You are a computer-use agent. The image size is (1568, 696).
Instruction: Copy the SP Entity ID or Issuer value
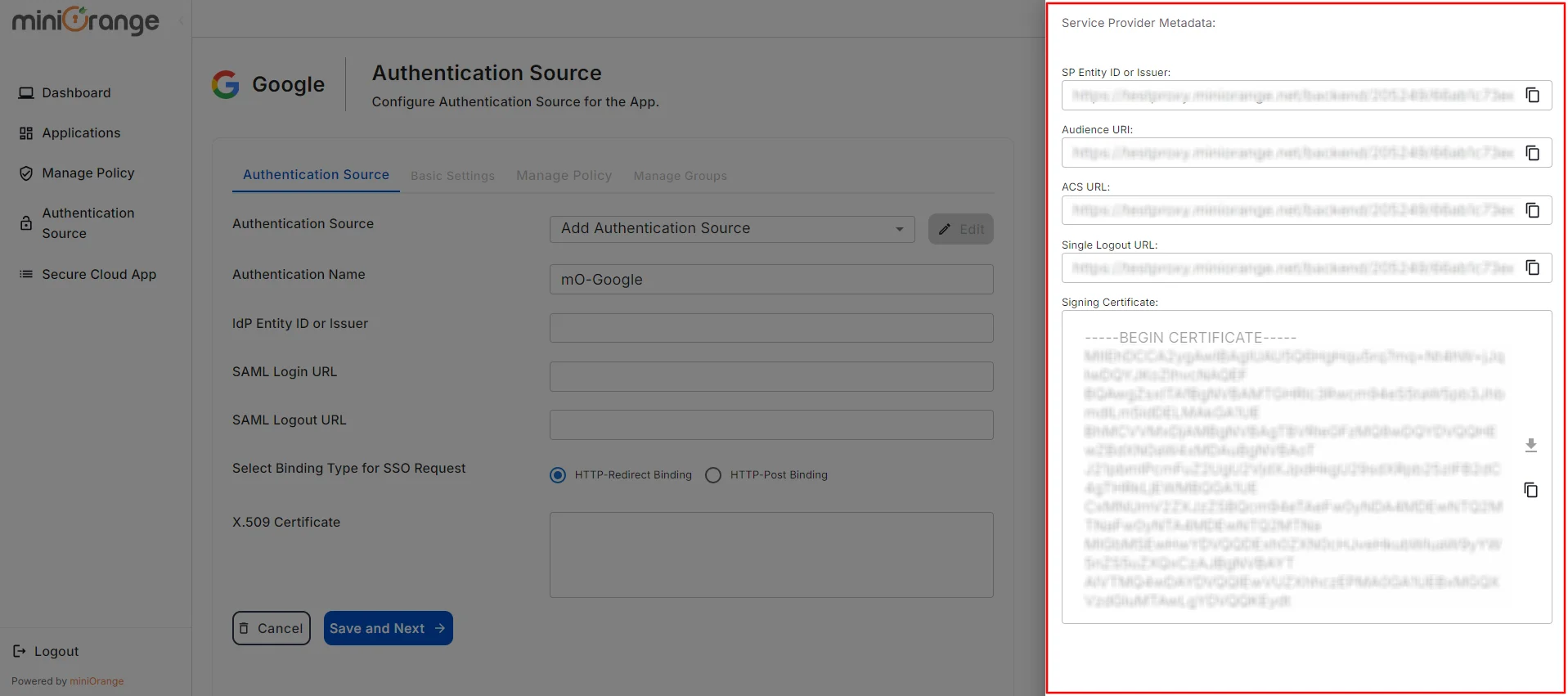(1532, 95)
